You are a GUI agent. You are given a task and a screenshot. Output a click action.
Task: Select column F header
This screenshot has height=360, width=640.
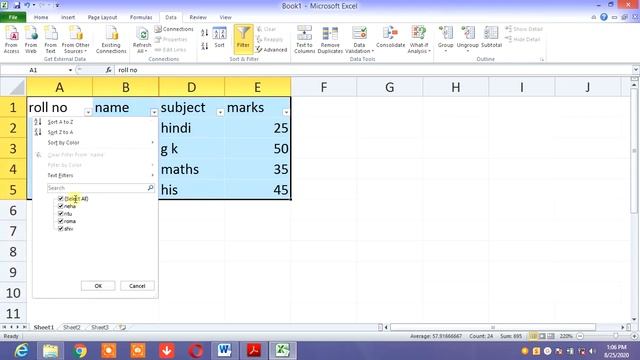tap(324, 87)
